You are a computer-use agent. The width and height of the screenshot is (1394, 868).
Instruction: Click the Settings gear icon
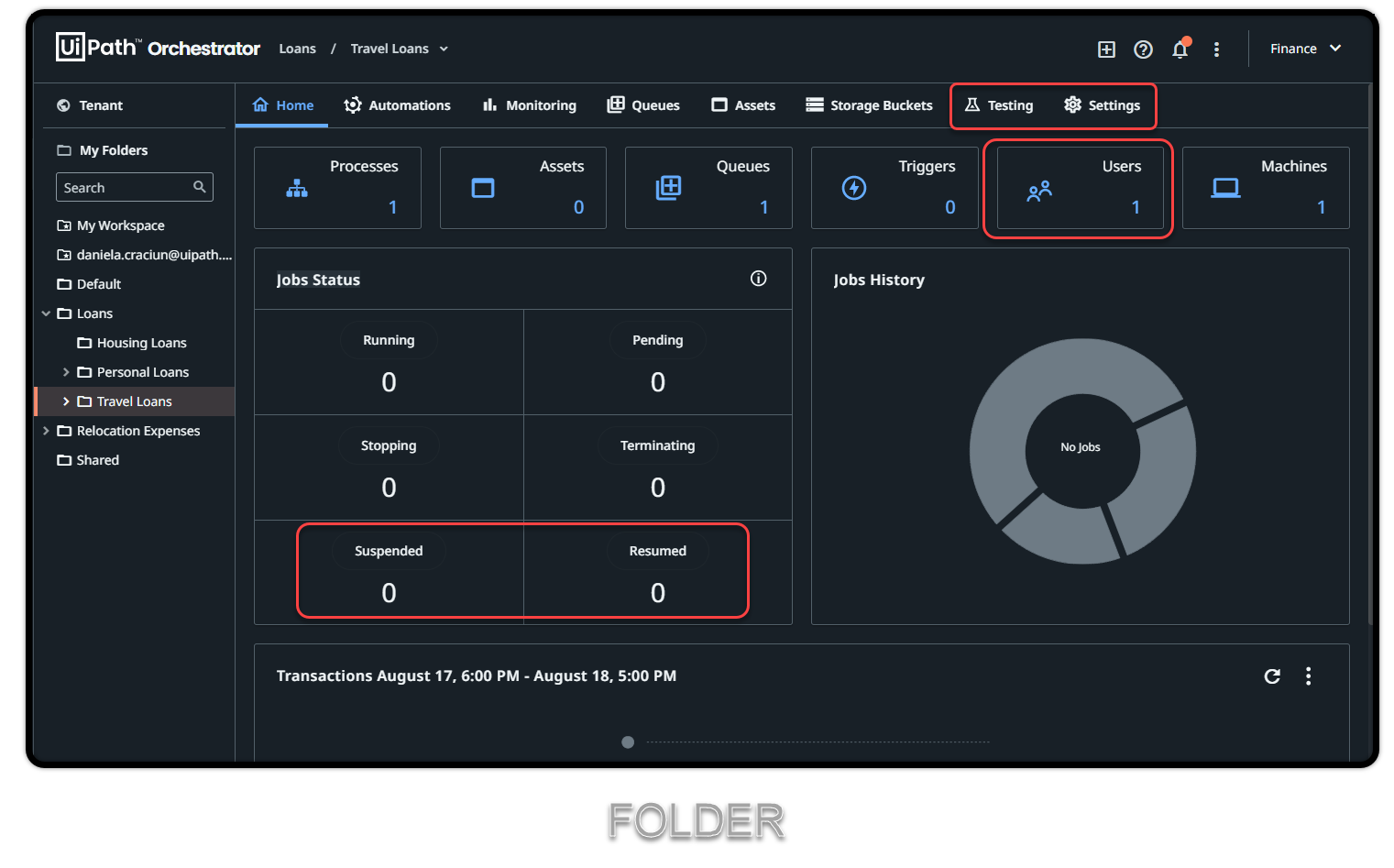(1072, 104)
